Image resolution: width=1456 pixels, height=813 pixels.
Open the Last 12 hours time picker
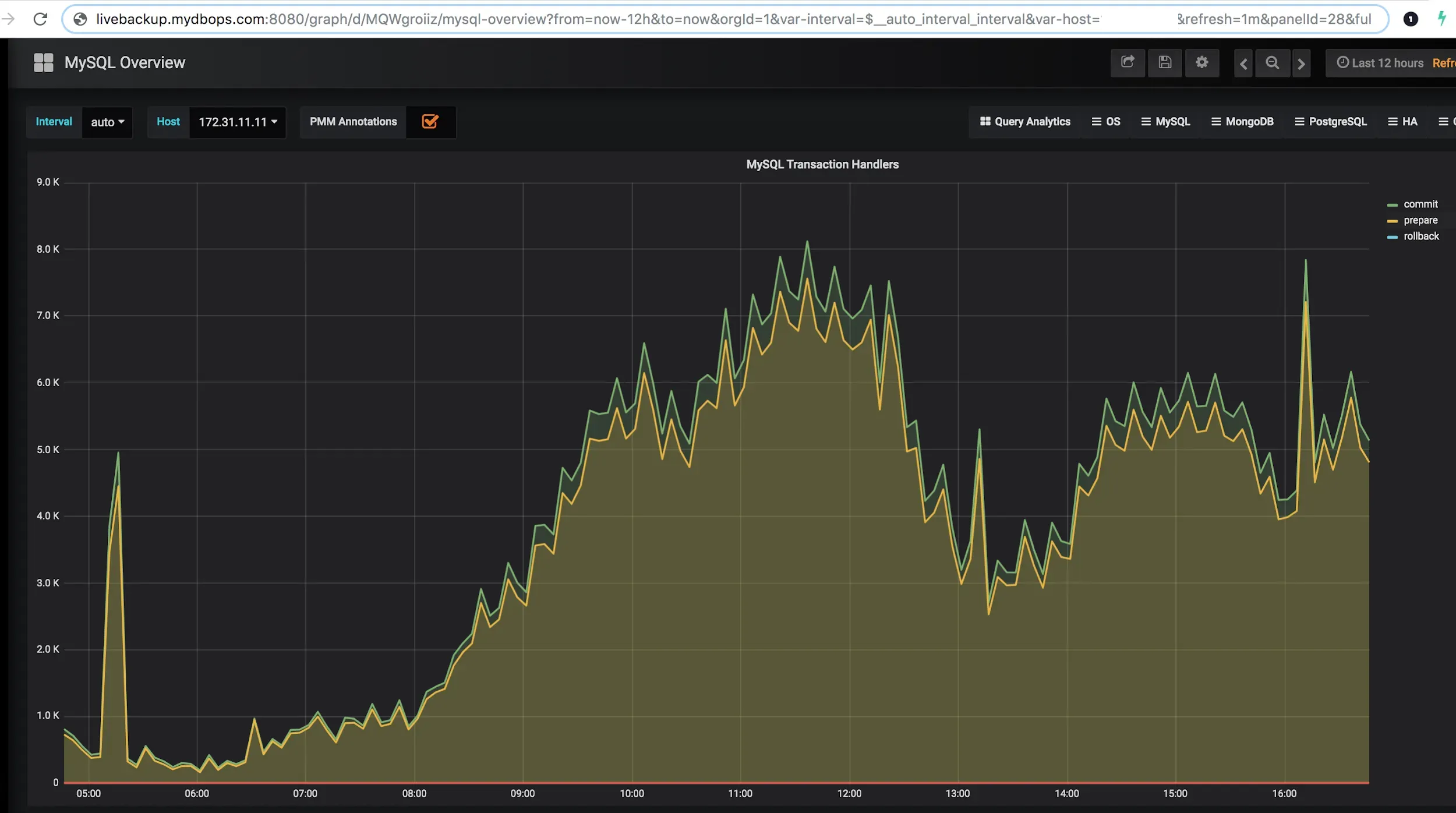(1380, 63)
